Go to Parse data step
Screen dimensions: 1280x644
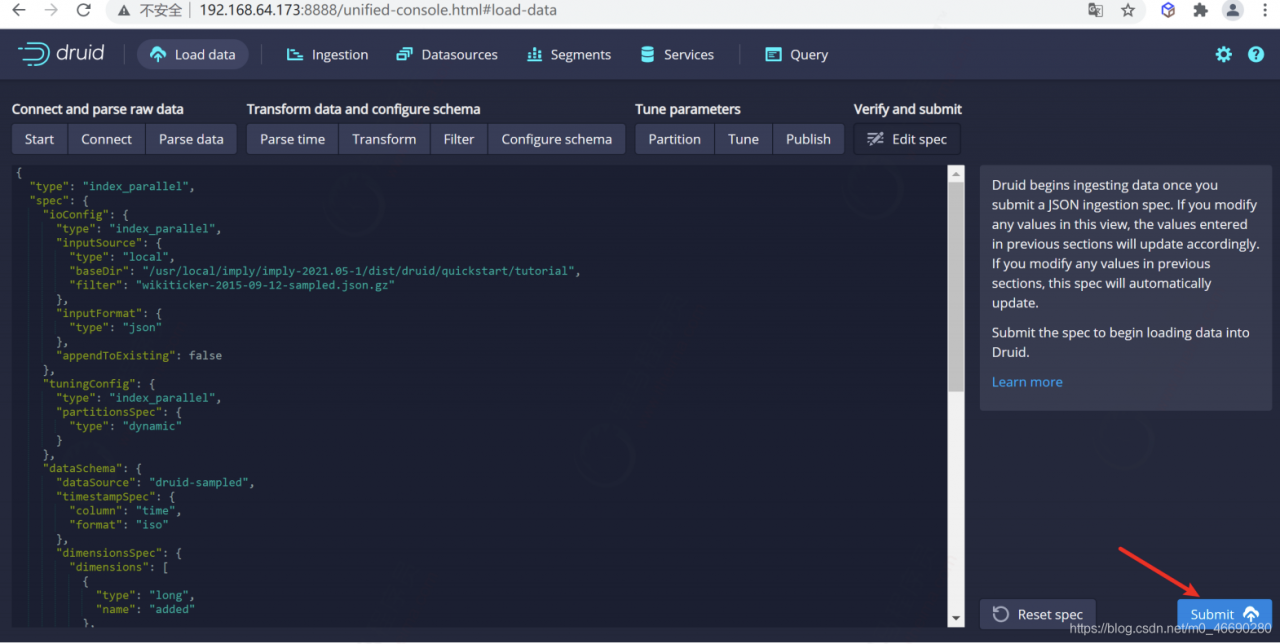tap(191, 139)
